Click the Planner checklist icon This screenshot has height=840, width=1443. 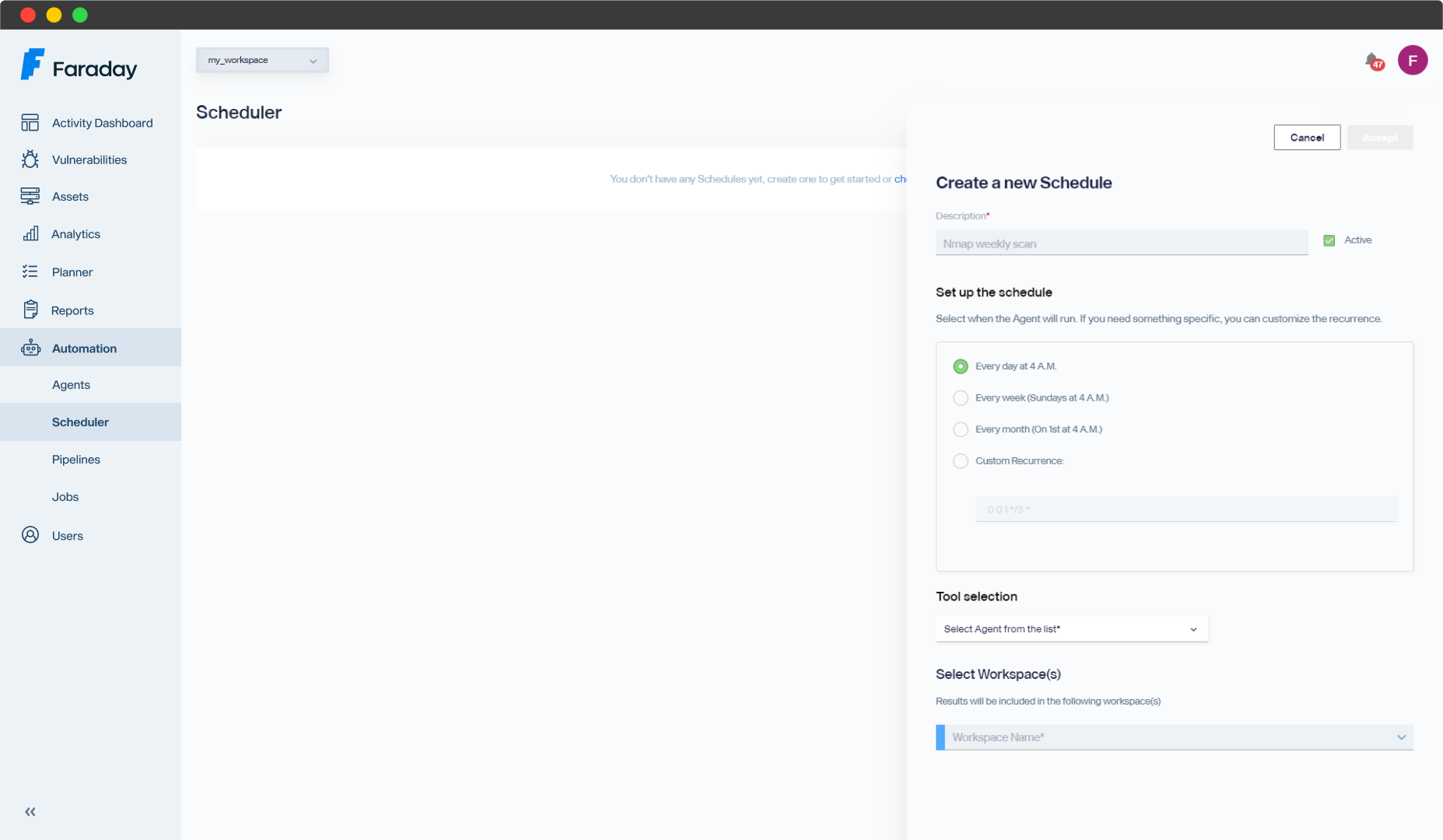coord(30,271)
